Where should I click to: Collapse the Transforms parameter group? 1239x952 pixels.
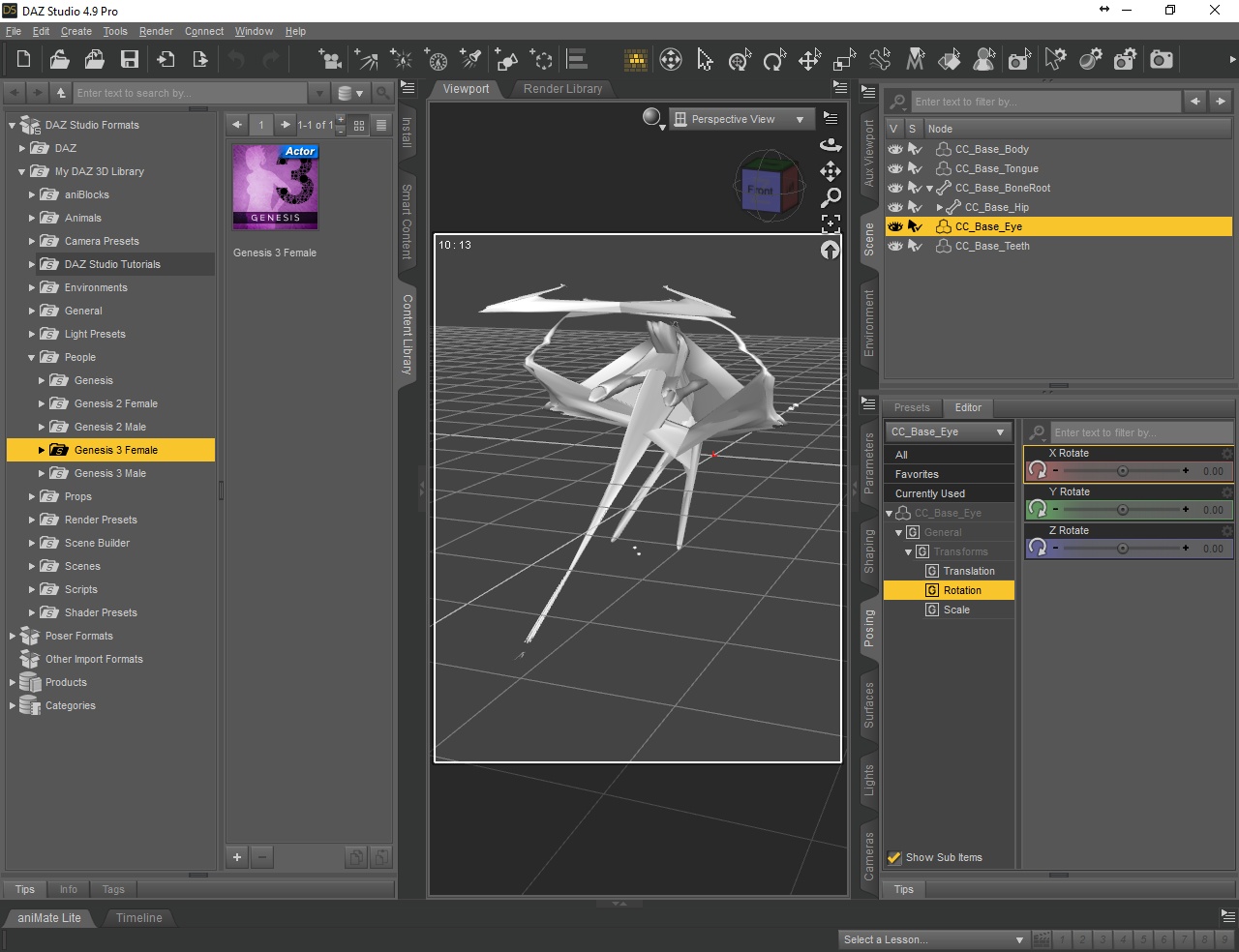[x=908, y=551]
